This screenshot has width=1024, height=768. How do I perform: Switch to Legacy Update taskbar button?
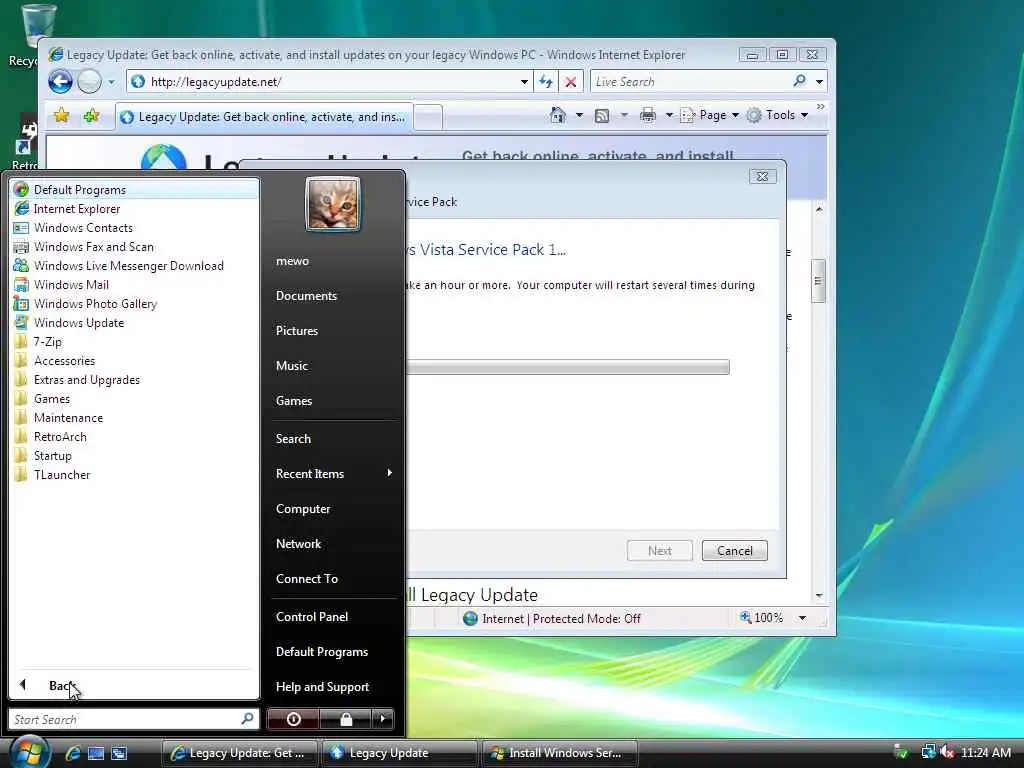tap(399, 753)
